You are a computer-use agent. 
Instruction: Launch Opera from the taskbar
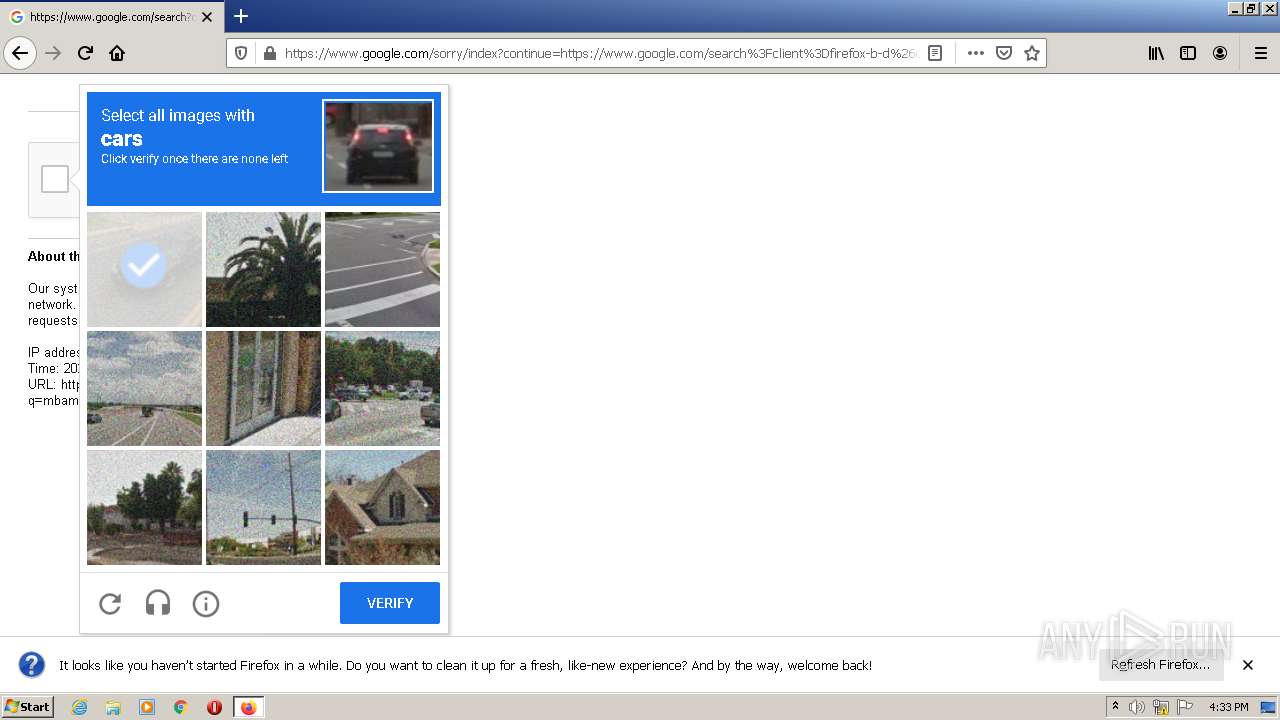click(x=214, y=707)
